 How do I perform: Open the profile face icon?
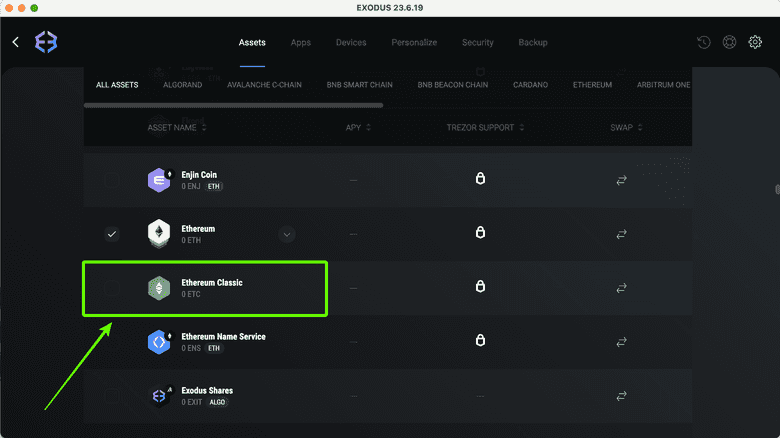pyautogui.click(x=729, y=43)
